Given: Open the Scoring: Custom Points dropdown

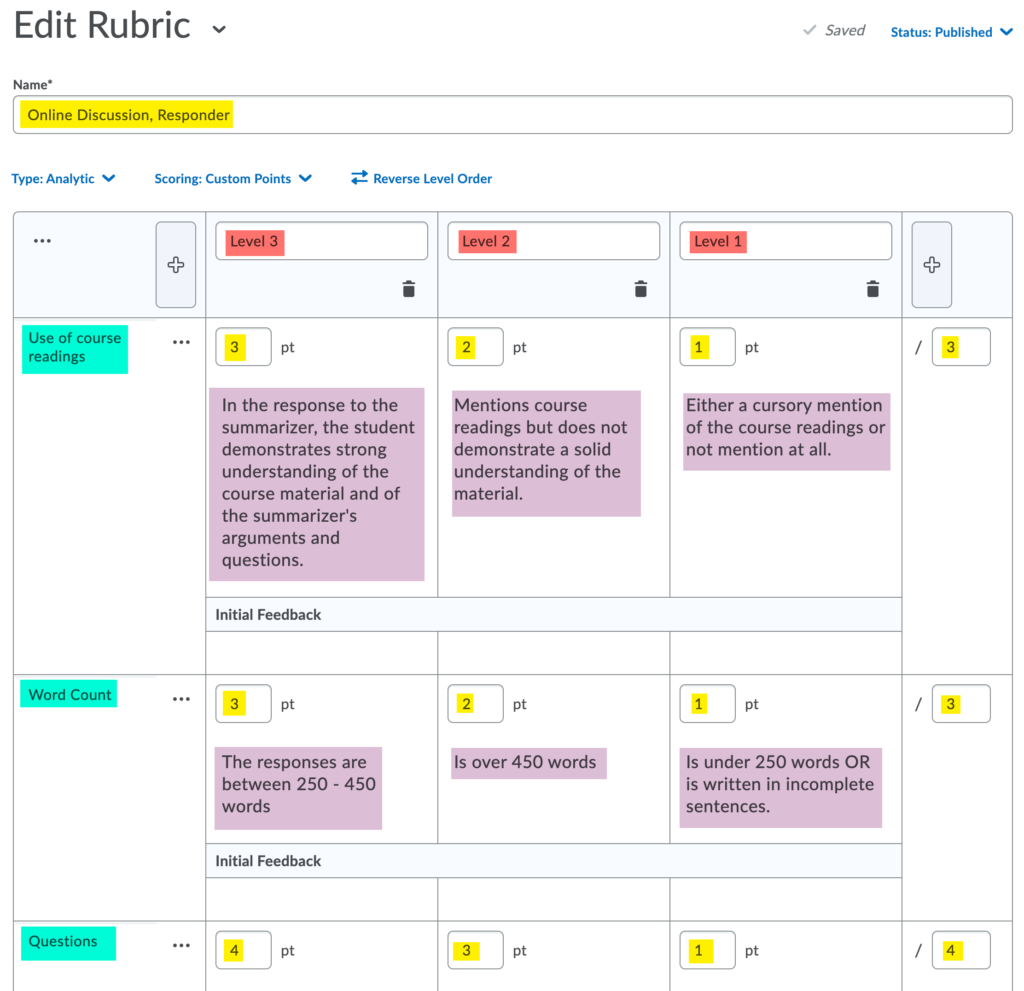Looking at the screenshot, I should tap(232, 178).
